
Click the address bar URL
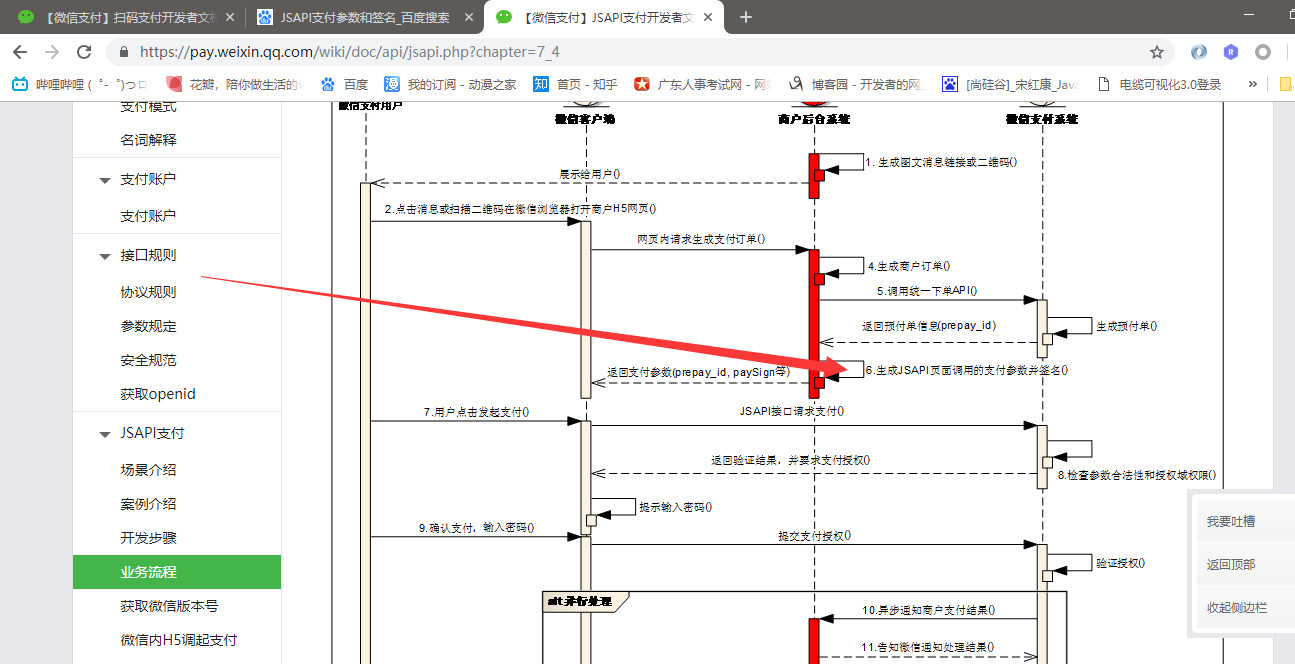(350, 52)
